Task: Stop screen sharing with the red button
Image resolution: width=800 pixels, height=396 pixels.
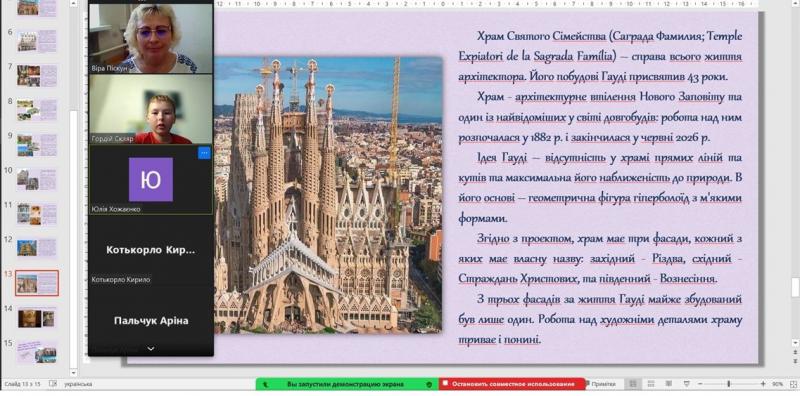Action: tap(512, 384)
